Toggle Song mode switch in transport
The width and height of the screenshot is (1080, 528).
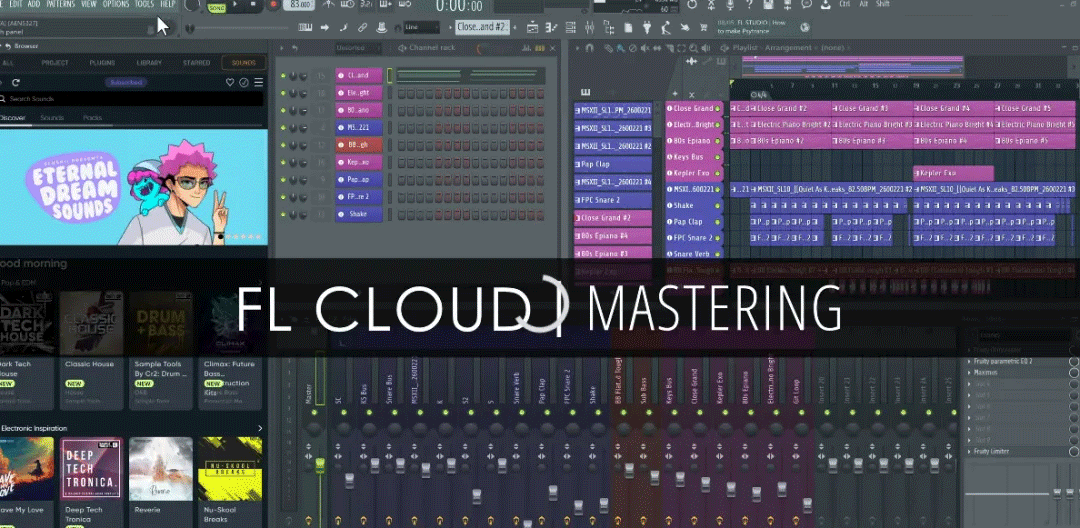point(217,7)
